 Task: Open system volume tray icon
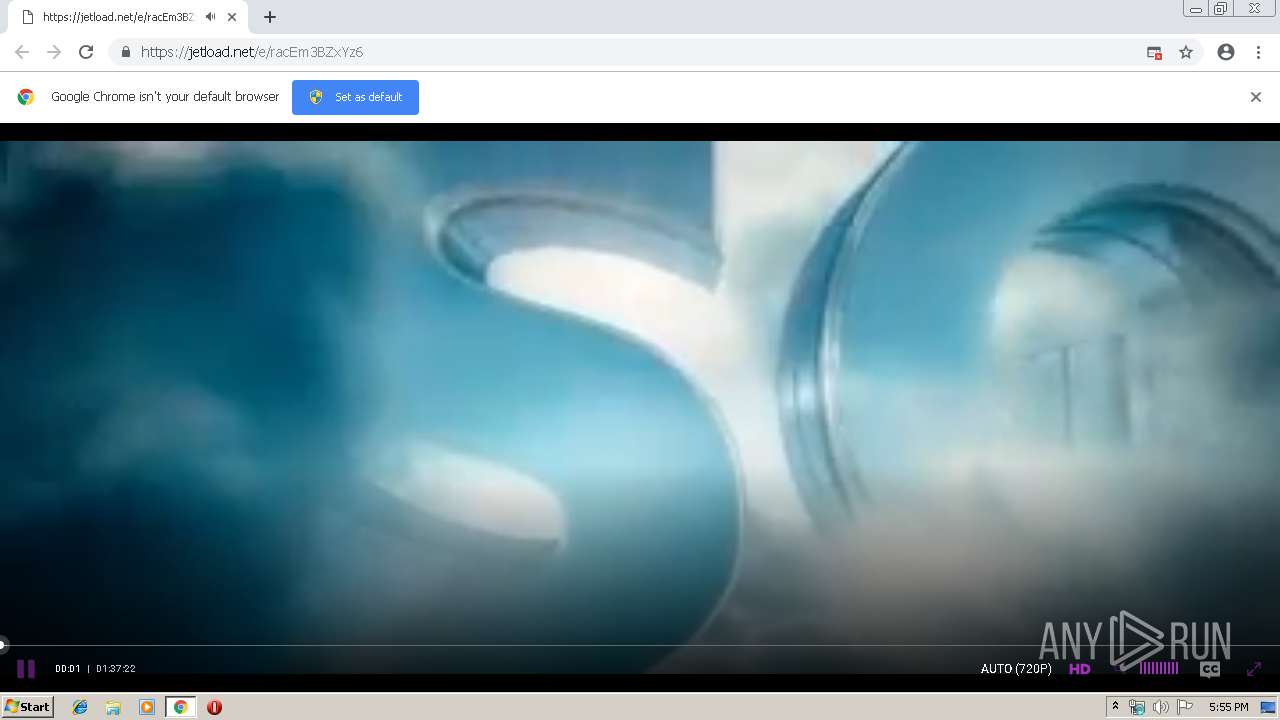point(1160,707)
